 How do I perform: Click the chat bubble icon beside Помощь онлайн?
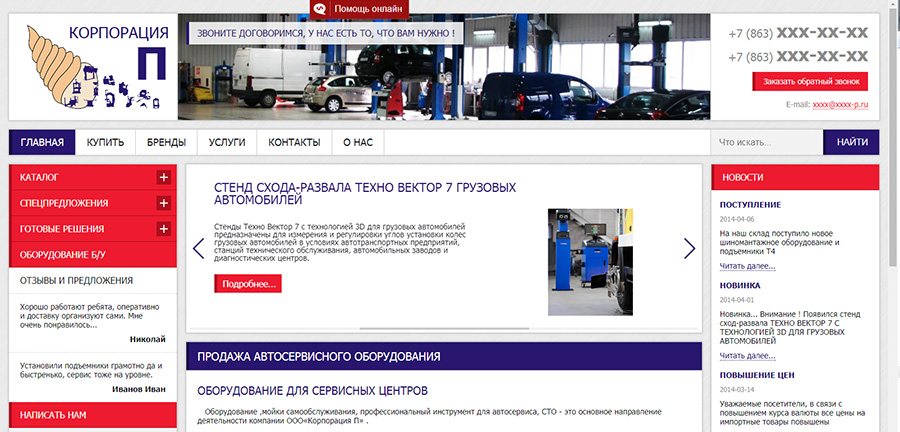[x=321, y=9]
